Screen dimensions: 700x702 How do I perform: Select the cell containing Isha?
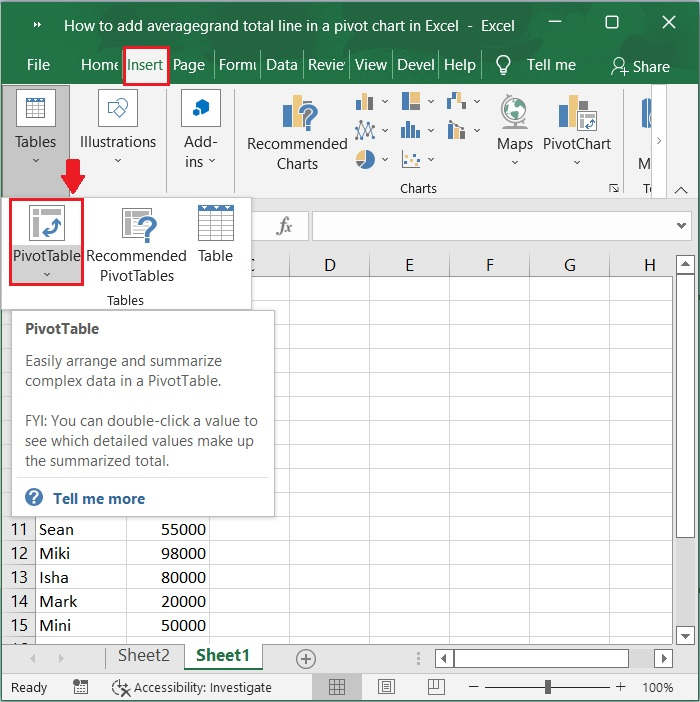tap(81, 578)
